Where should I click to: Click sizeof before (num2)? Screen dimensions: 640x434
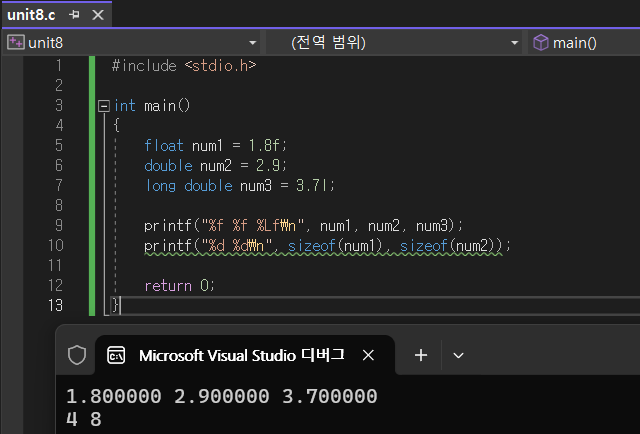pyautogui.click(x=424, y=246)
